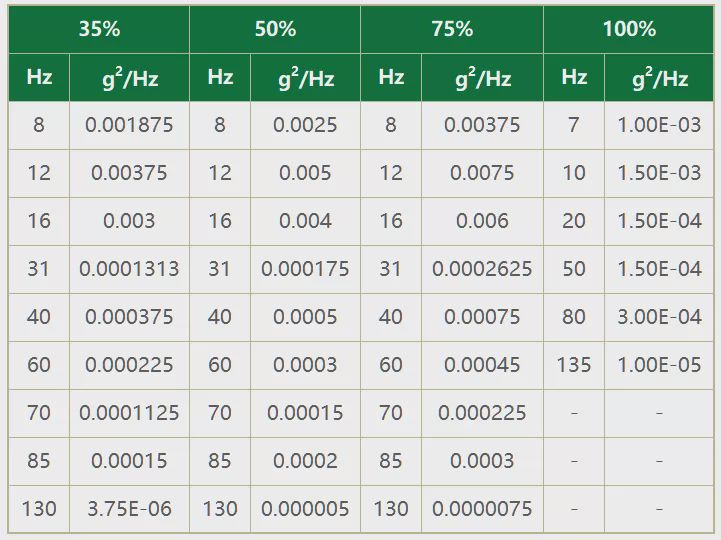Screen dimensions: 721x540
Task: Click the 135 Hz cell under 100%
Action: [x=574, y=365]
